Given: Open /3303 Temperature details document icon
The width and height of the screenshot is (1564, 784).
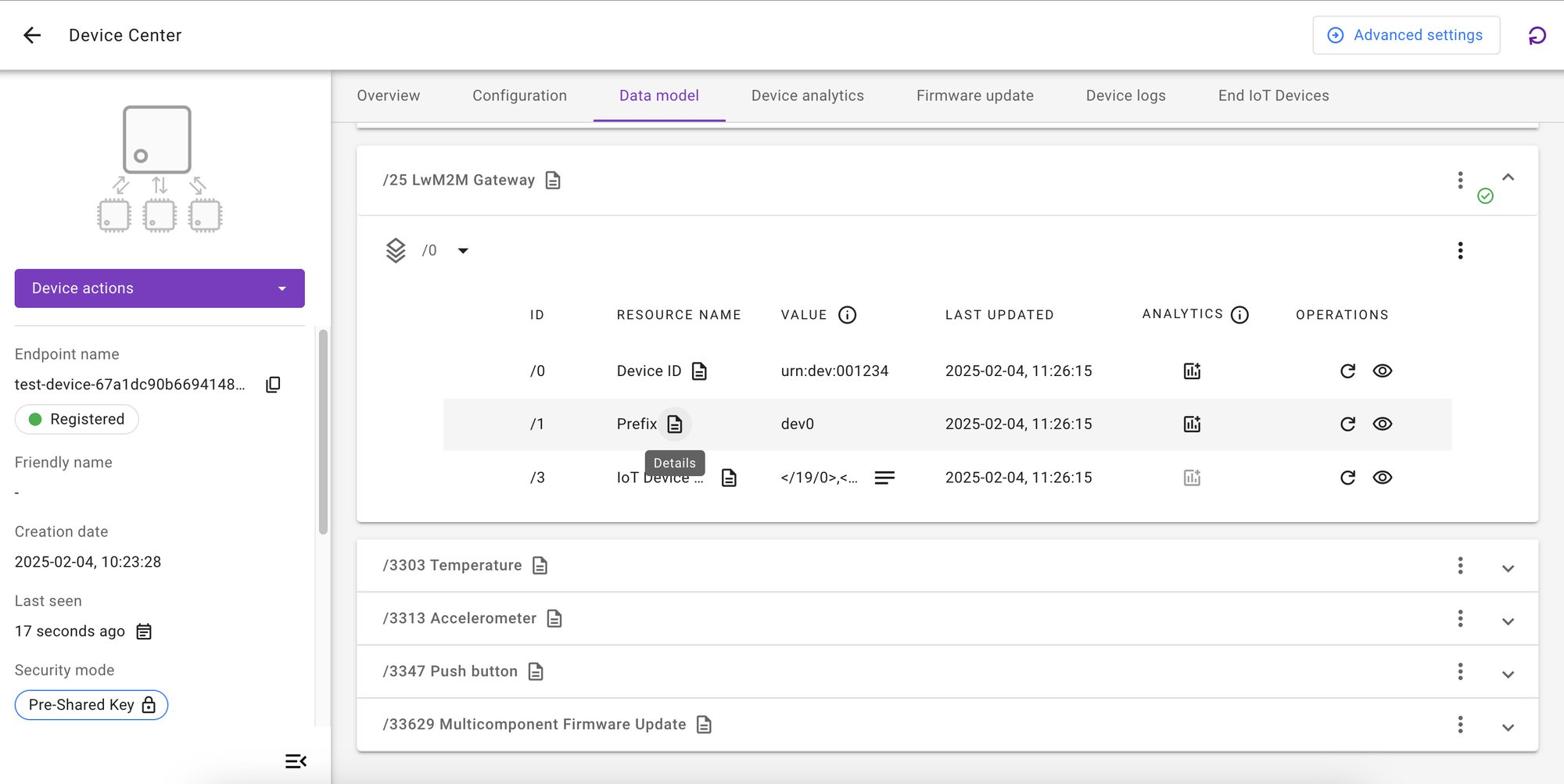Looking at the screenshot, I should pos(540,566).
